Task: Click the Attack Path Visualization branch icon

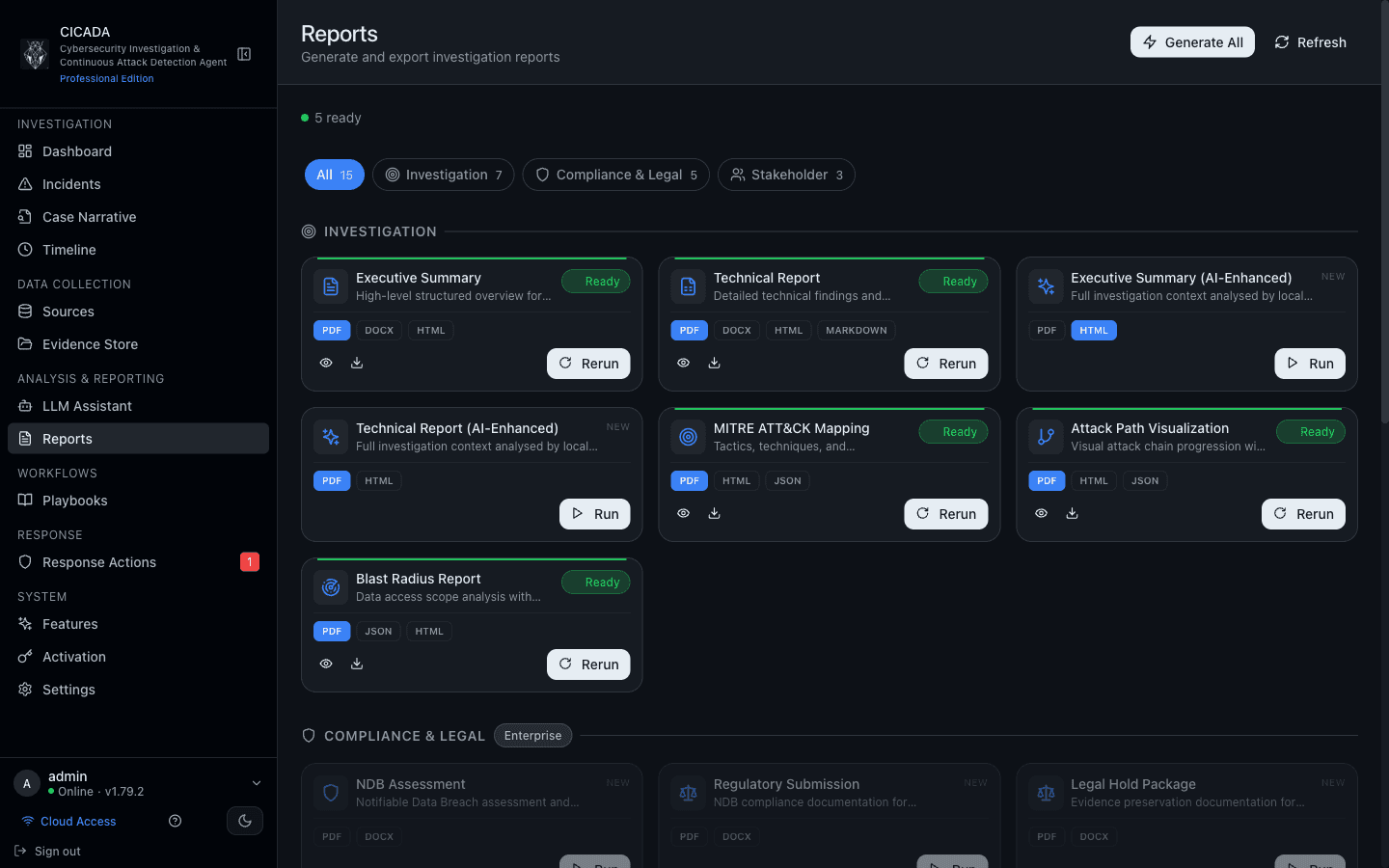Action: 1046,437
